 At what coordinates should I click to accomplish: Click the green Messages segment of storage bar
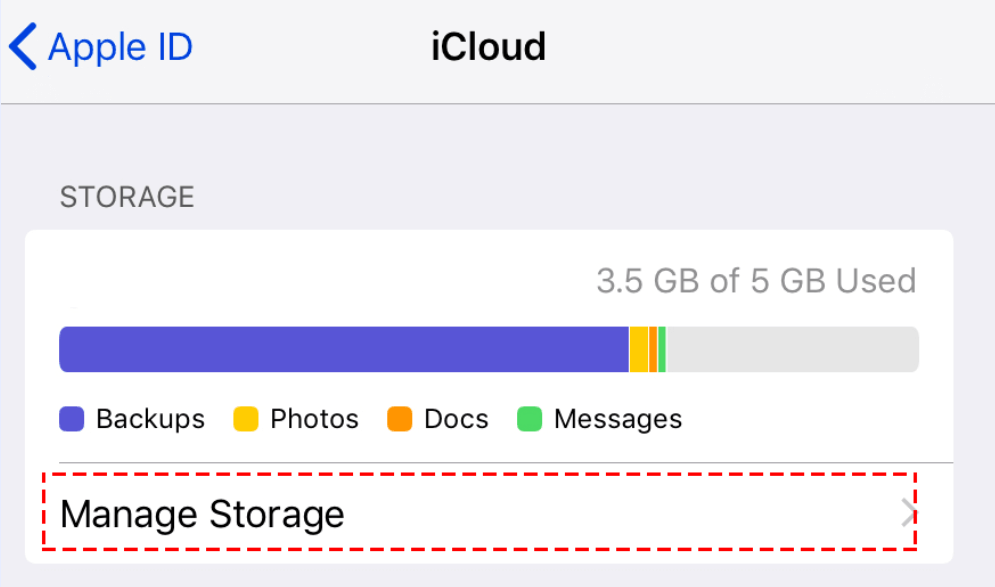[x=662, y=349]
